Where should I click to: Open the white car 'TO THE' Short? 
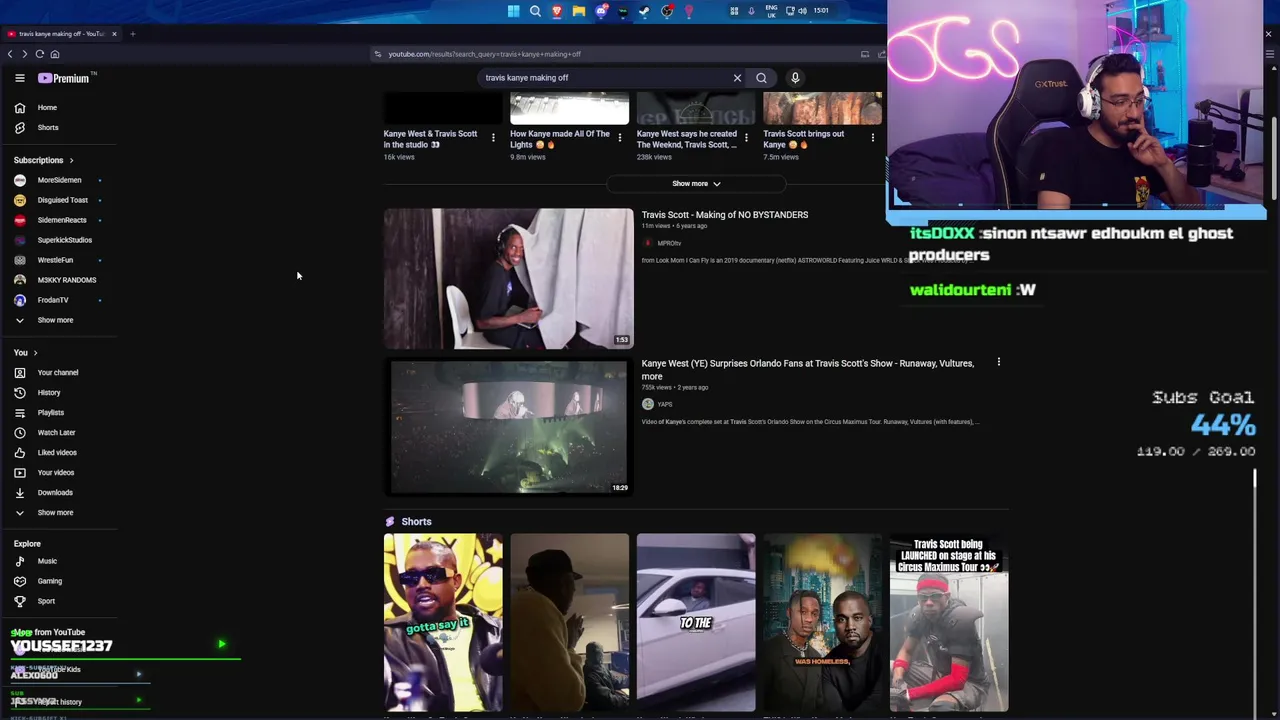[x=696, y=622]
